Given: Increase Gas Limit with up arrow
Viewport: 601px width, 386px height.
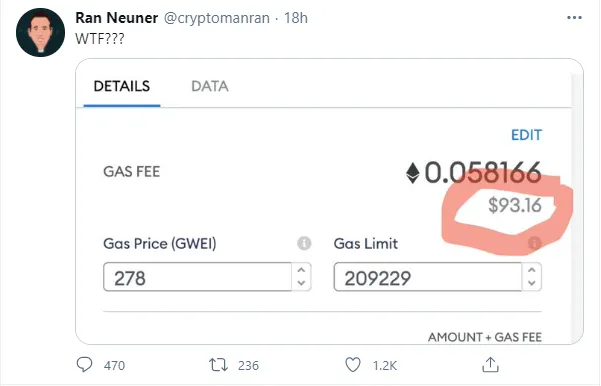Looking at the screenshot, I should (532, 270).
